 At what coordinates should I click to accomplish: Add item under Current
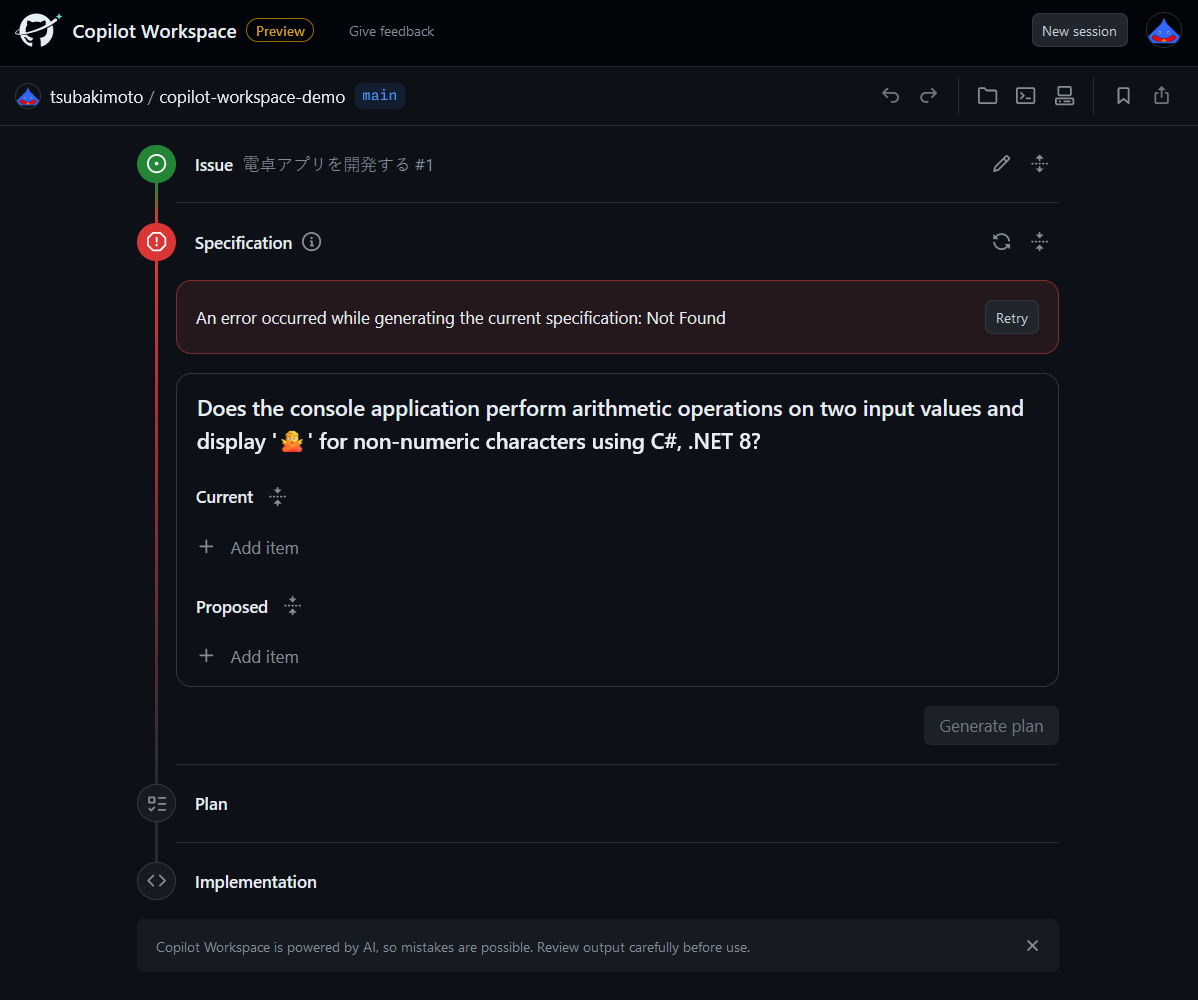click(249, 548)
